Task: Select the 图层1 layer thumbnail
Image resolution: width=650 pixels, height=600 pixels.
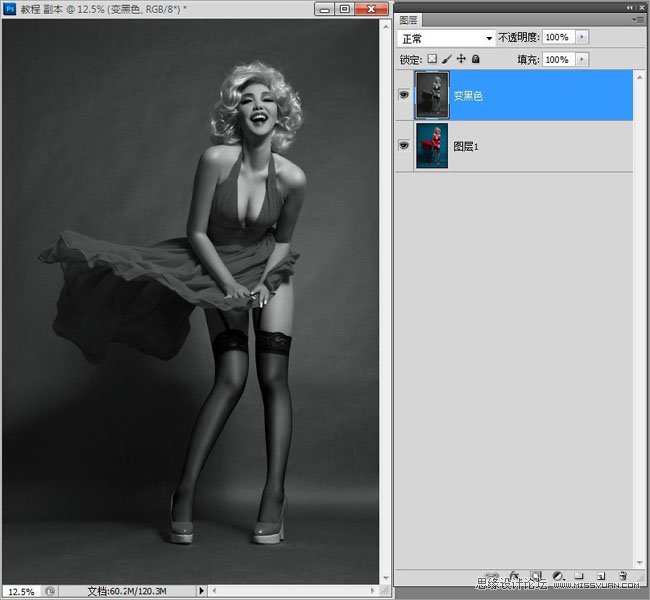Action: pos(431,145)
